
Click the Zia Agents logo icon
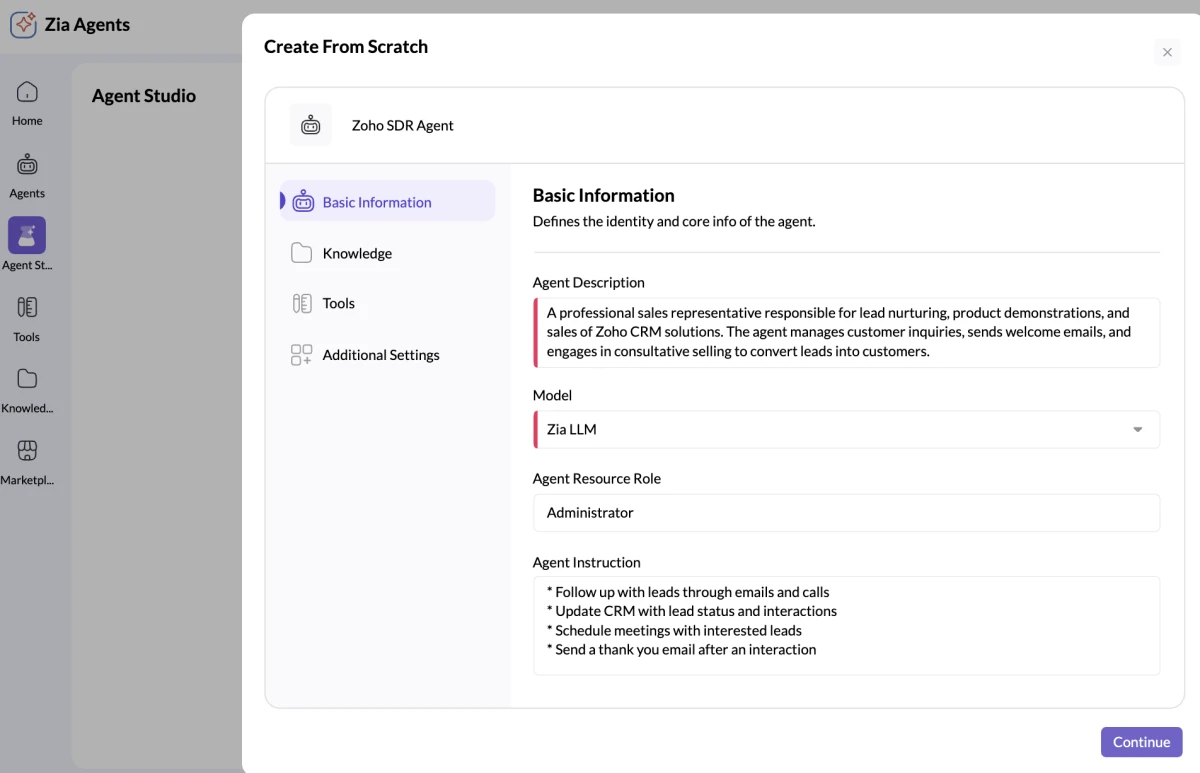(x=23, y=24)
